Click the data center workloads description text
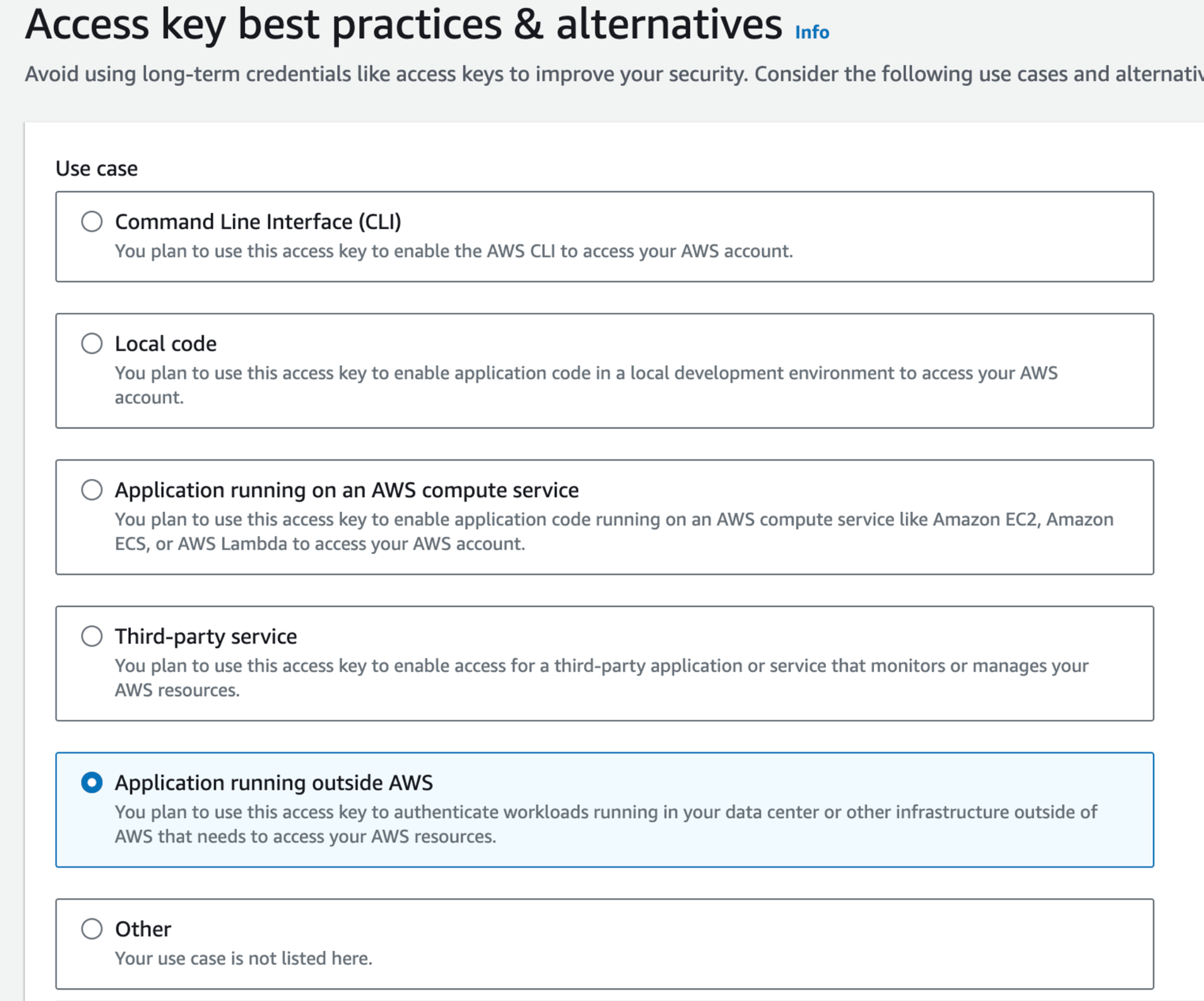Image resolution: width=1204 pixels, height=1001 pixels. pos(606,812)
